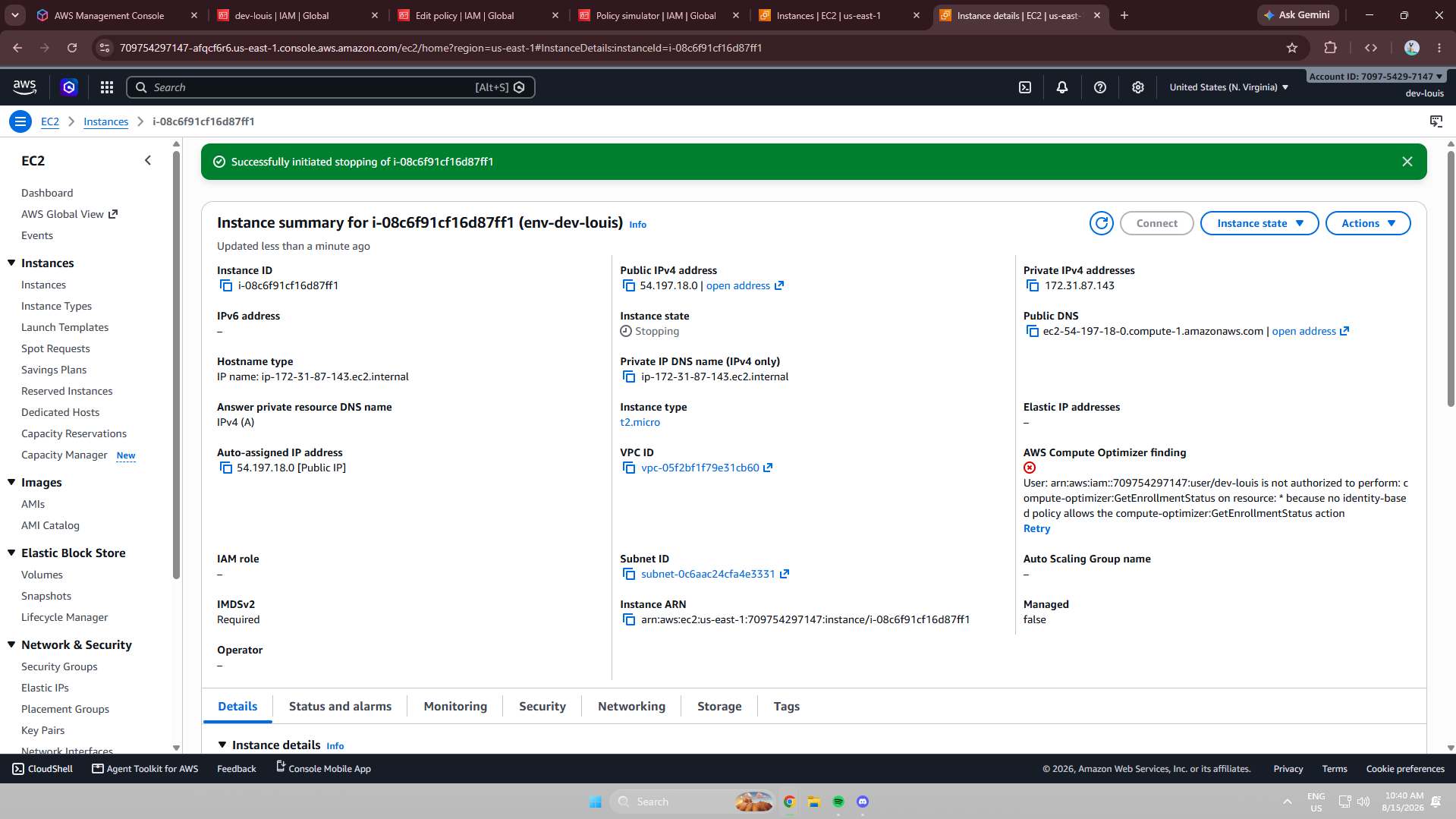
Task: Copy the auto-assigned IP address
Action: [x=226, y=468]
